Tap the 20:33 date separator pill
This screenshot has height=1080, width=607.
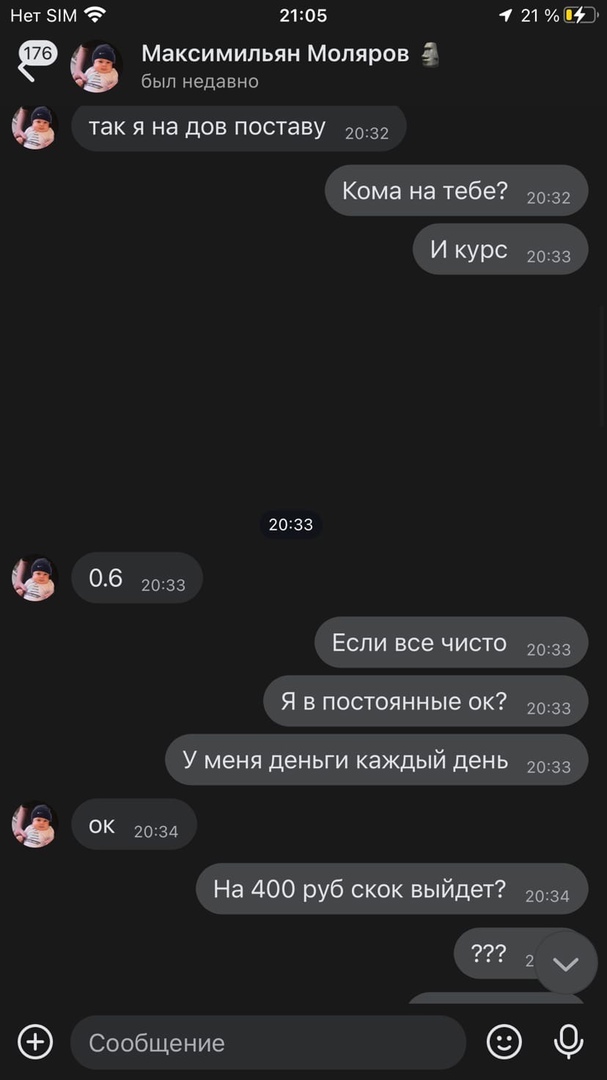pyautogui.click(x=291, y=525)
